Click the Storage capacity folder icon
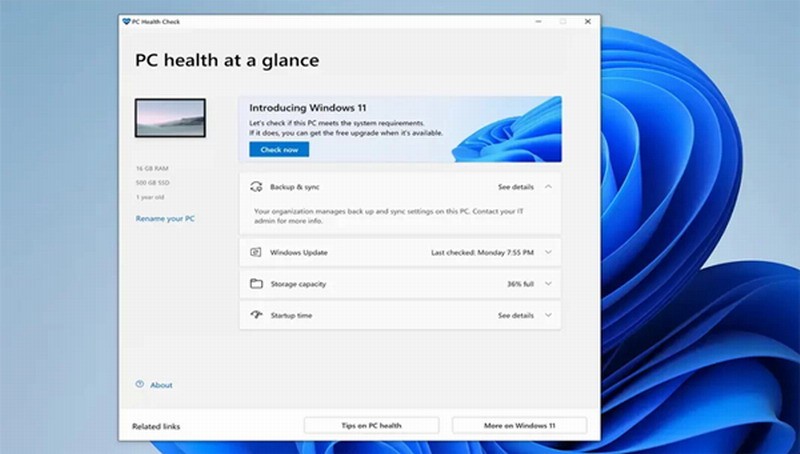Image resolution: width=800 pixels, height=454 pixels. coord(256,284)
